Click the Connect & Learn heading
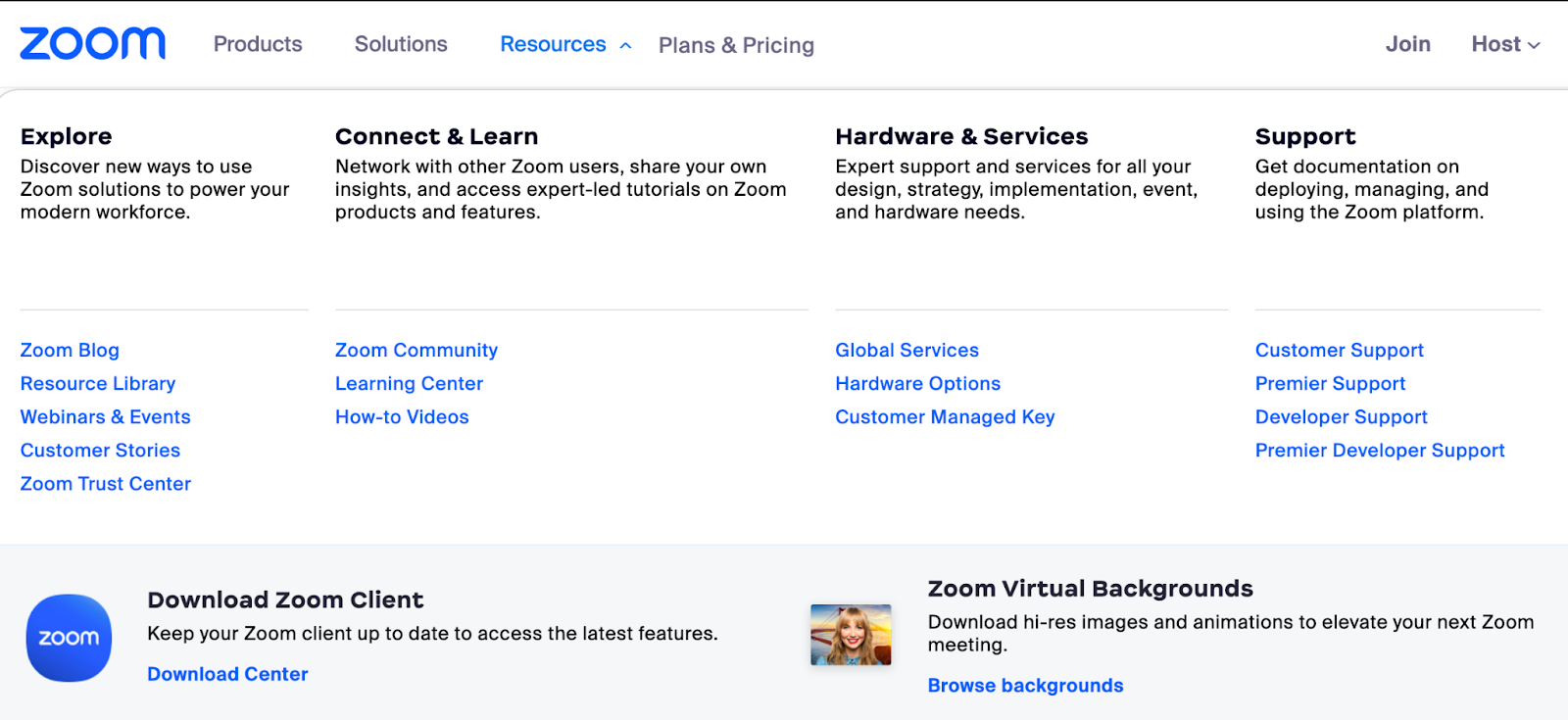 tap(436, 136)
